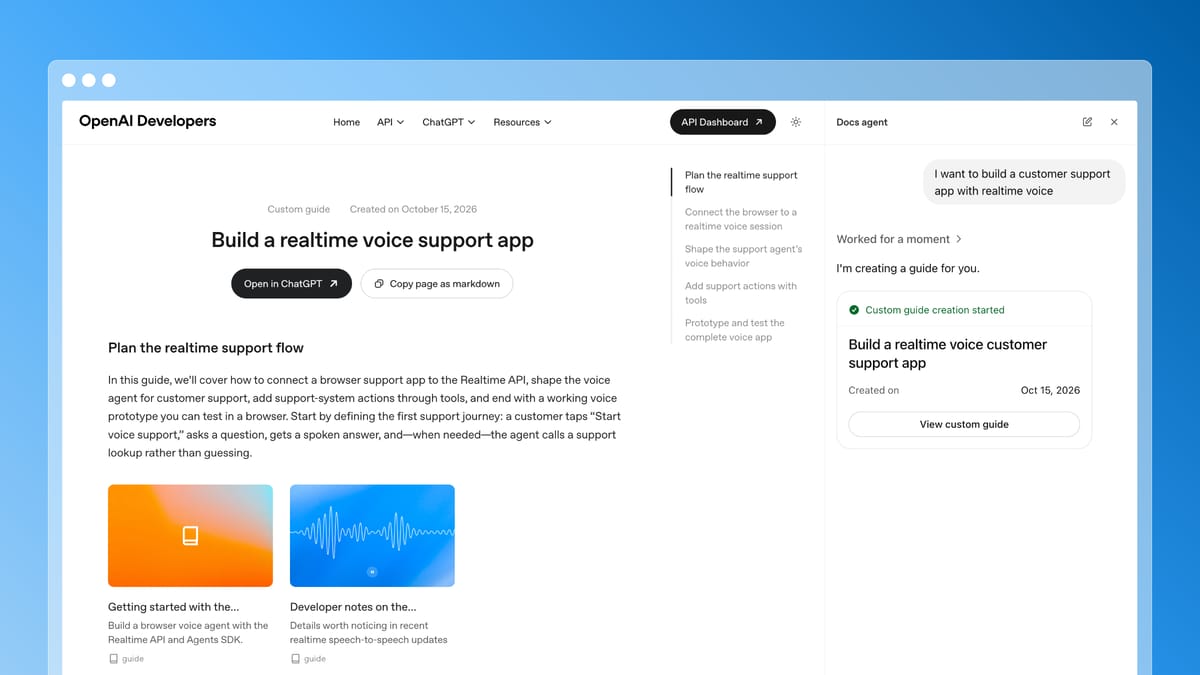Click the Docs agent panel title

[862, 122]
